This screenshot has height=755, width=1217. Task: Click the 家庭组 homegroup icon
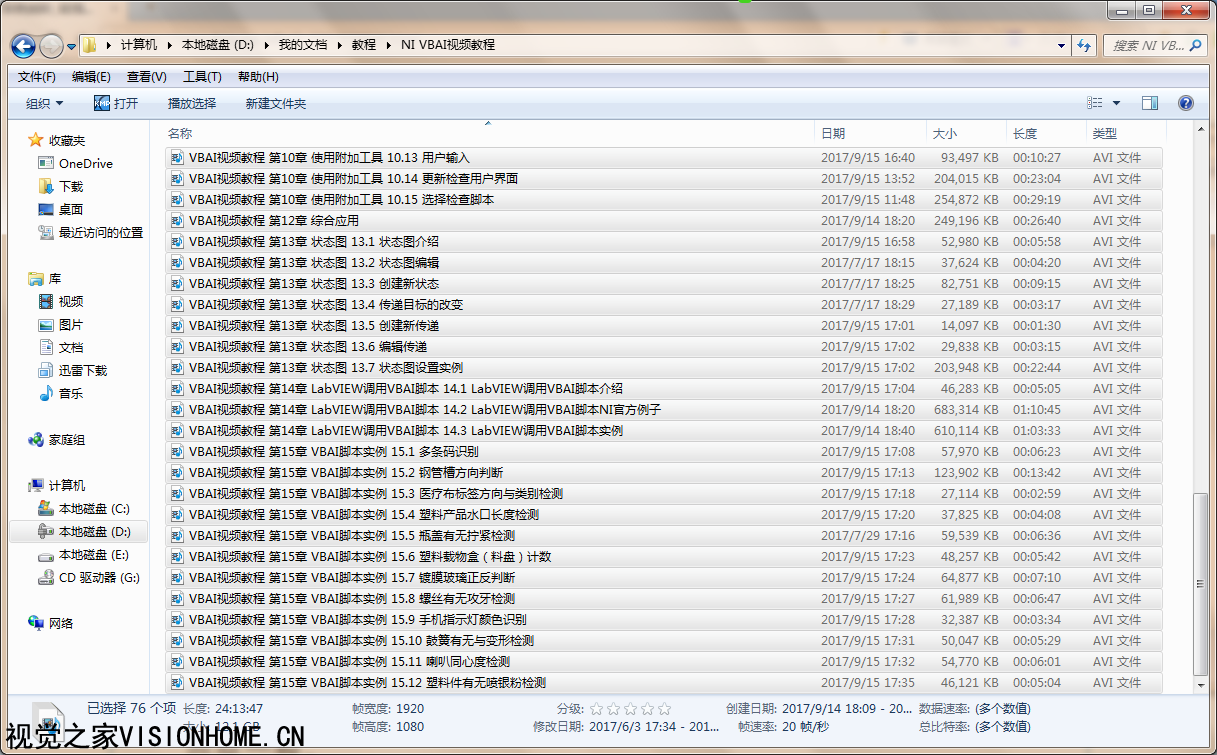[x=36, y=439]
